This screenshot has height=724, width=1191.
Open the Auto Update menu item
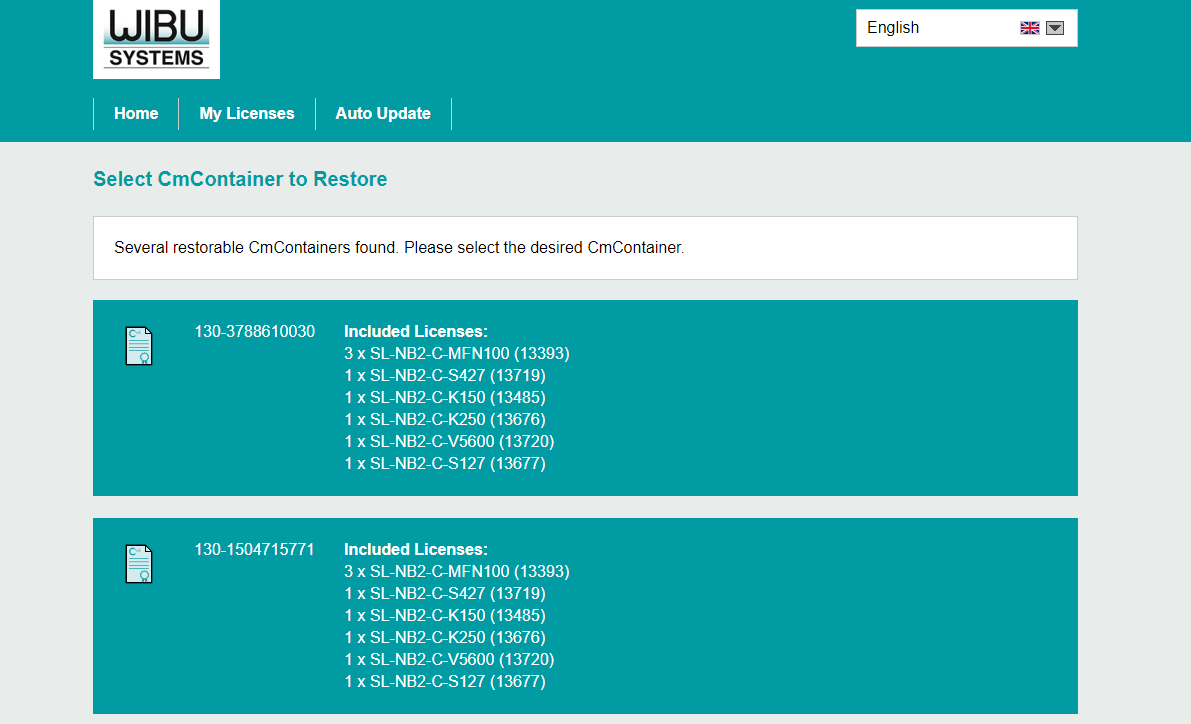tap(383, 113)
